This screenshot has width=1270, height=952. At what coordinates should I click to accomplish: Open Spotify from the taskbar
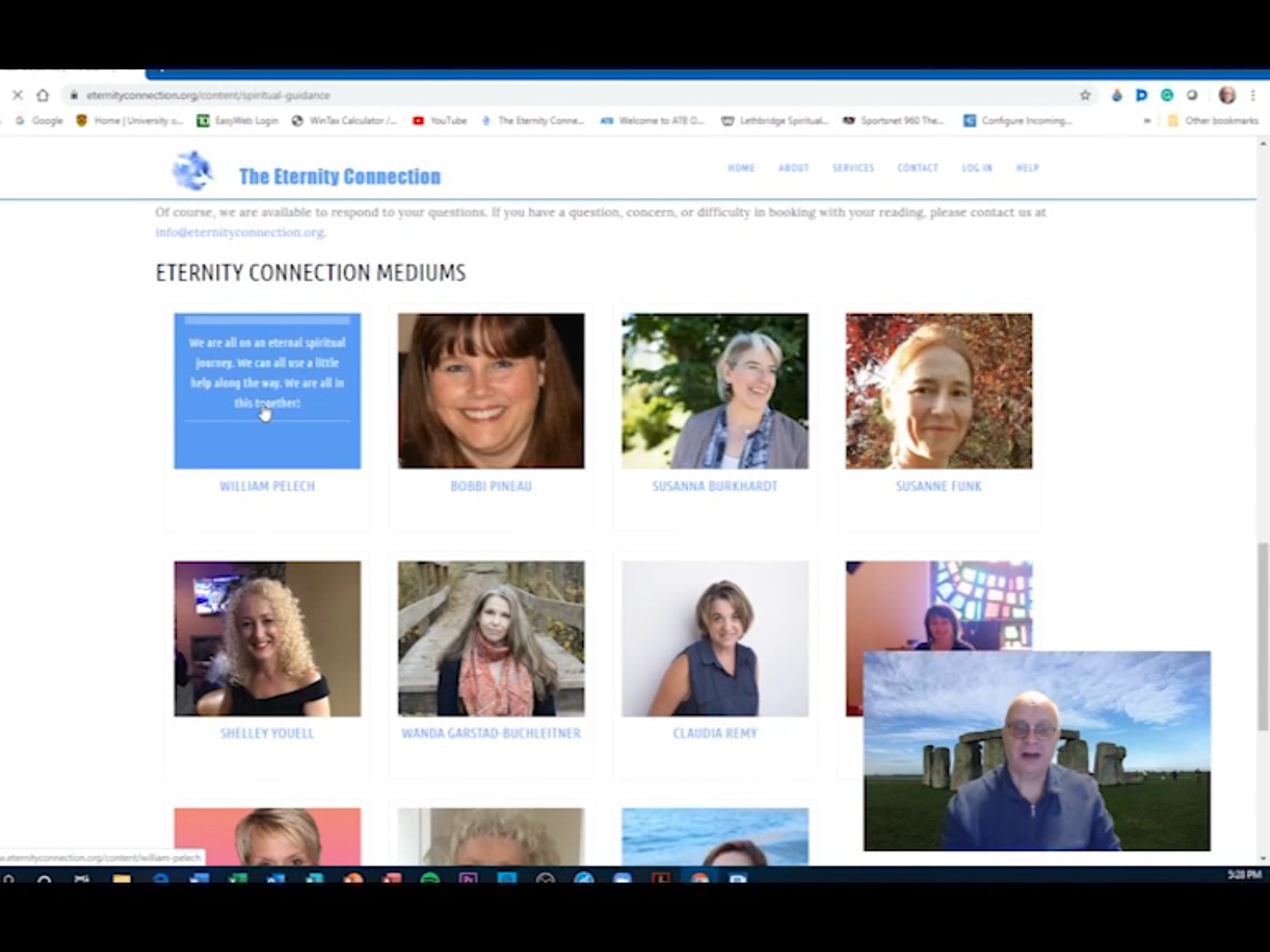click(430, 878)
